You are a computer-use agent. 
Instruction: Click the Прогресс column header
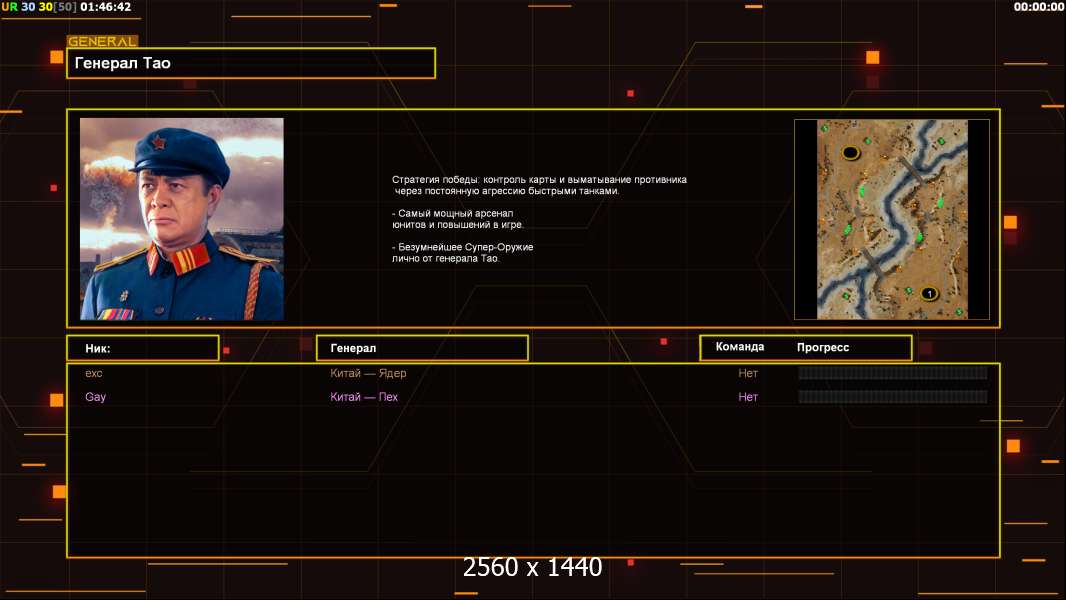pyautogui.click(x=823, y=347)
